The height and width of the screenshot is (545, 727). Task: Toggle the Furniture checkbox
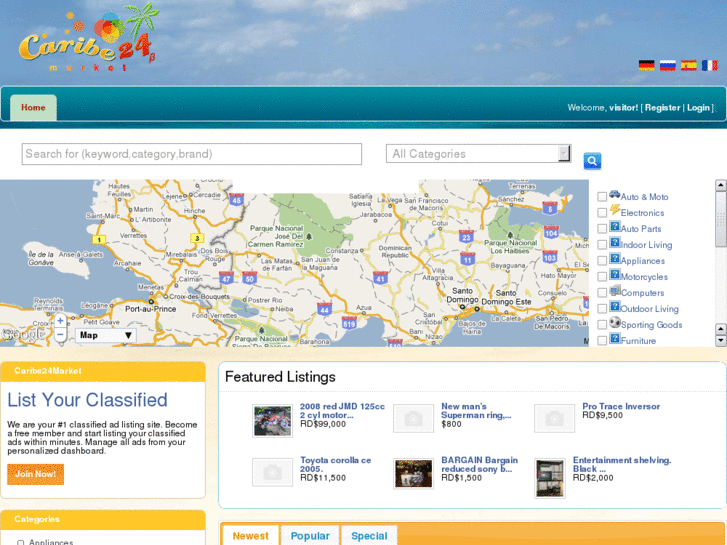click(602, 341)
